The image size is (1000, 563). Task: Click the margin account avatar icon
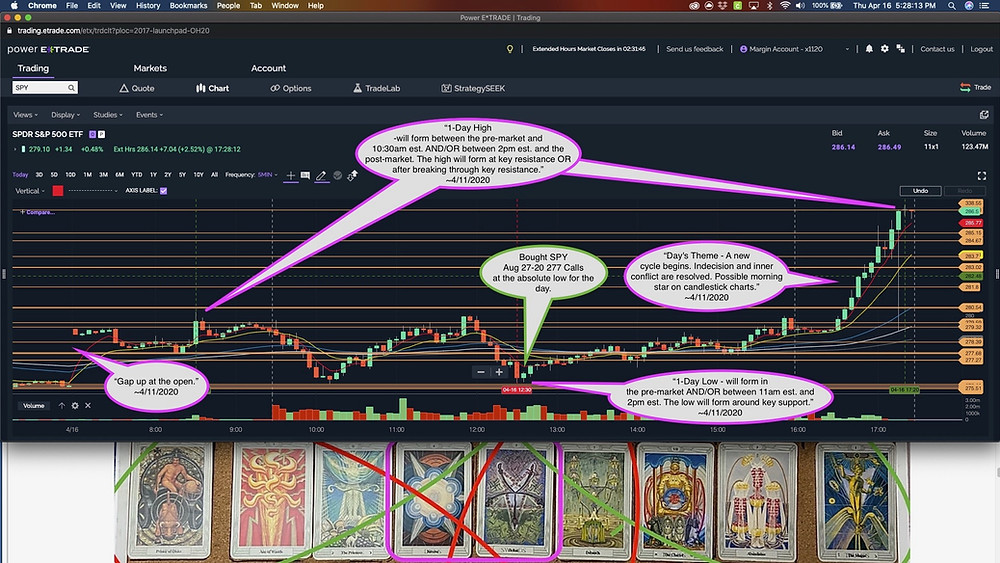pos(743,49)
